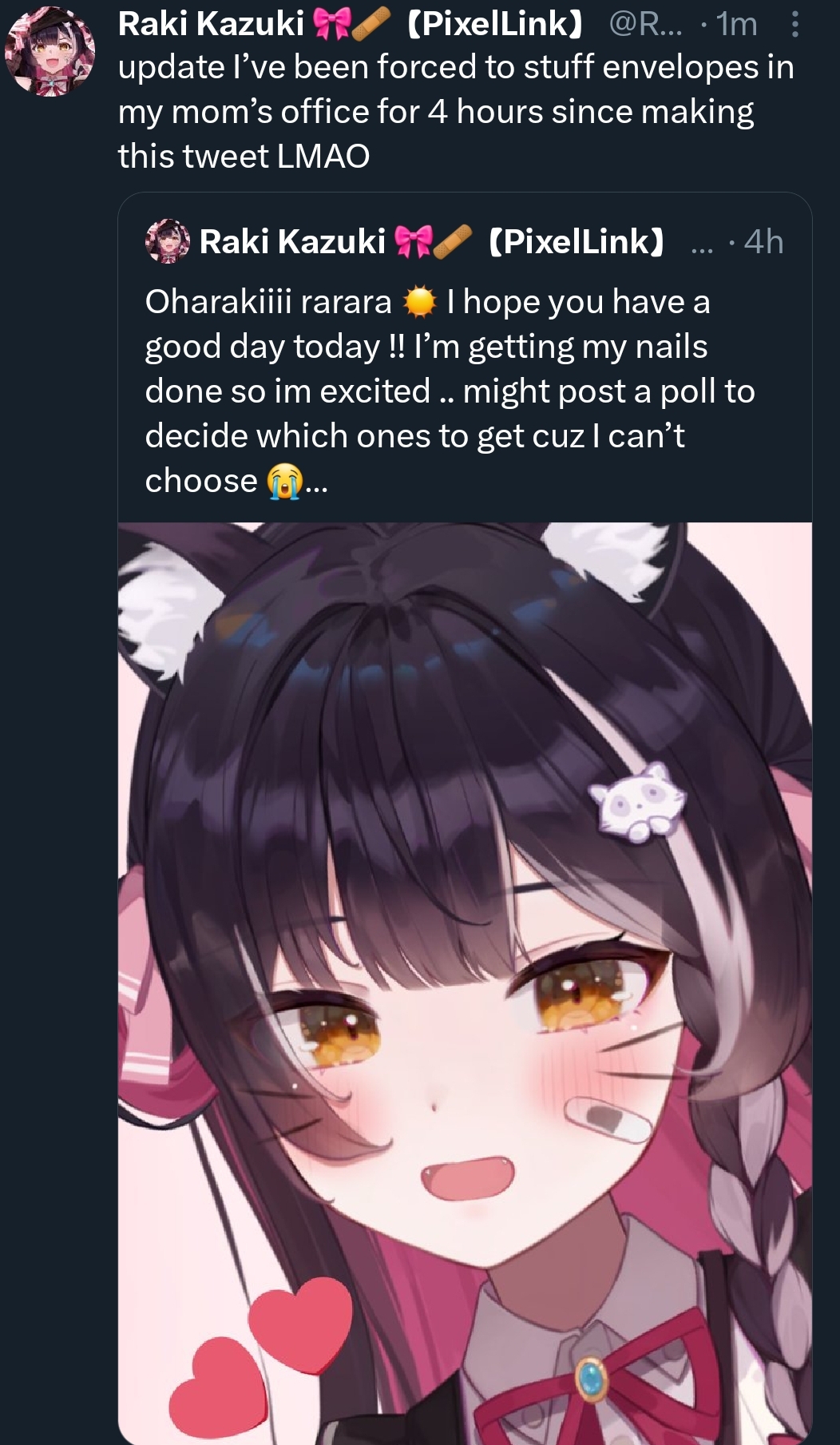Open Raki Kazuki's profile avatar
This screenshot has width=840, height=1445.
tap(50, 50)
